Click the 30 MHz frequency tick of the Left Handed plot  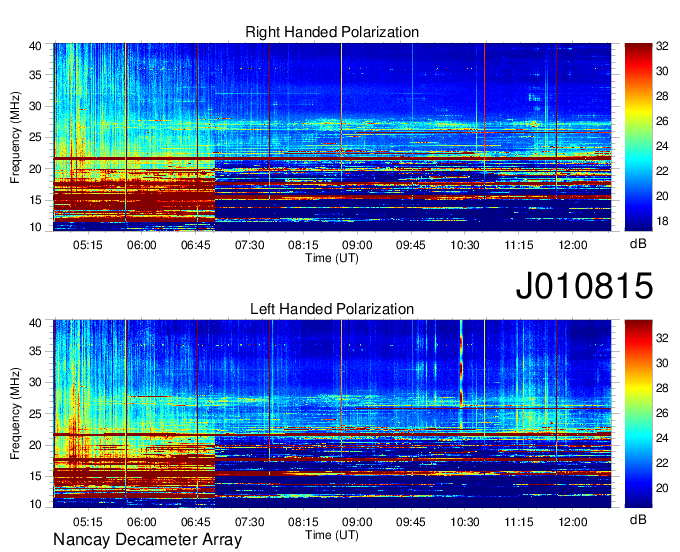(x=36, y=382)
